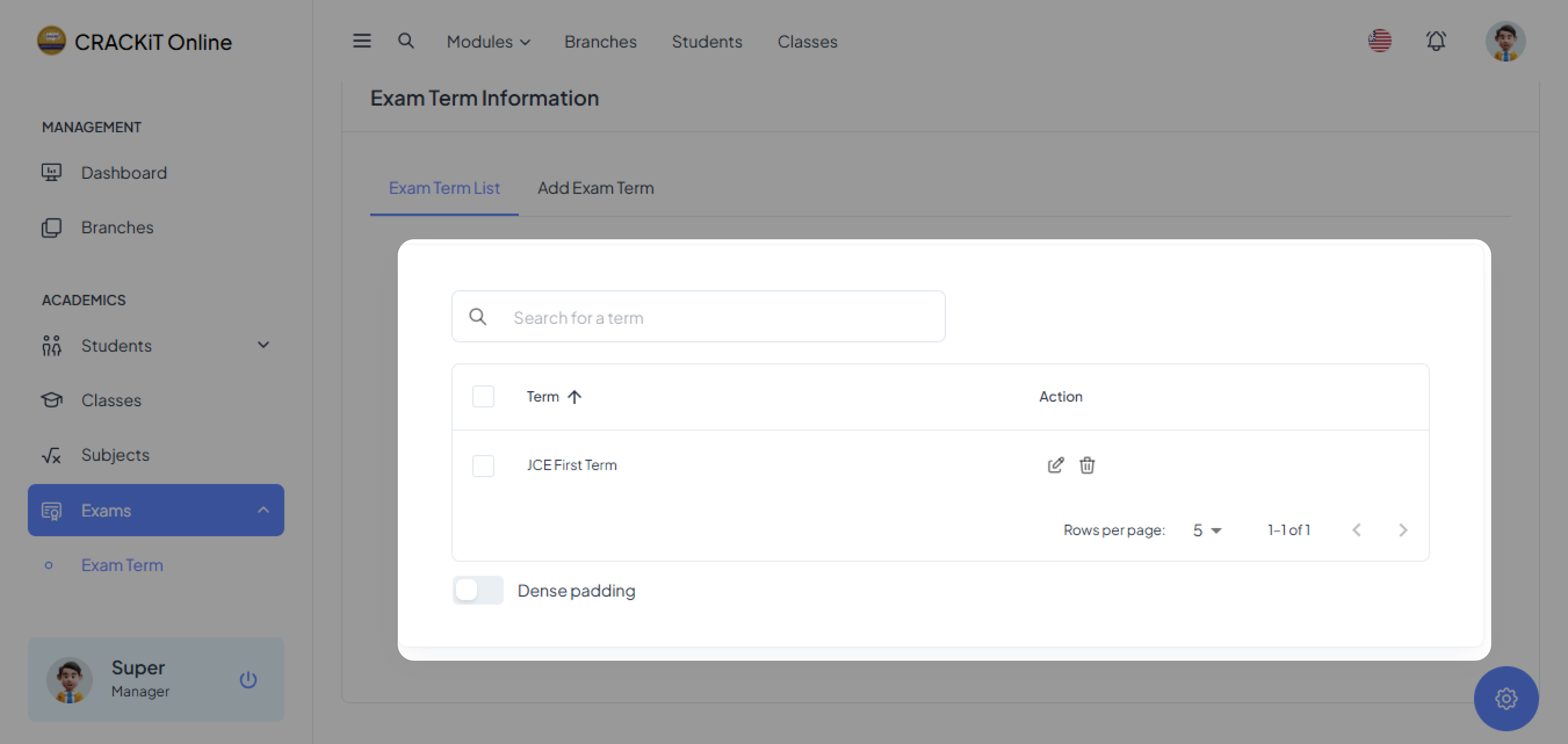This screenshot has width=1568, height=744.
Task: Open the hamburger menu icon
Action: (361, 41)
